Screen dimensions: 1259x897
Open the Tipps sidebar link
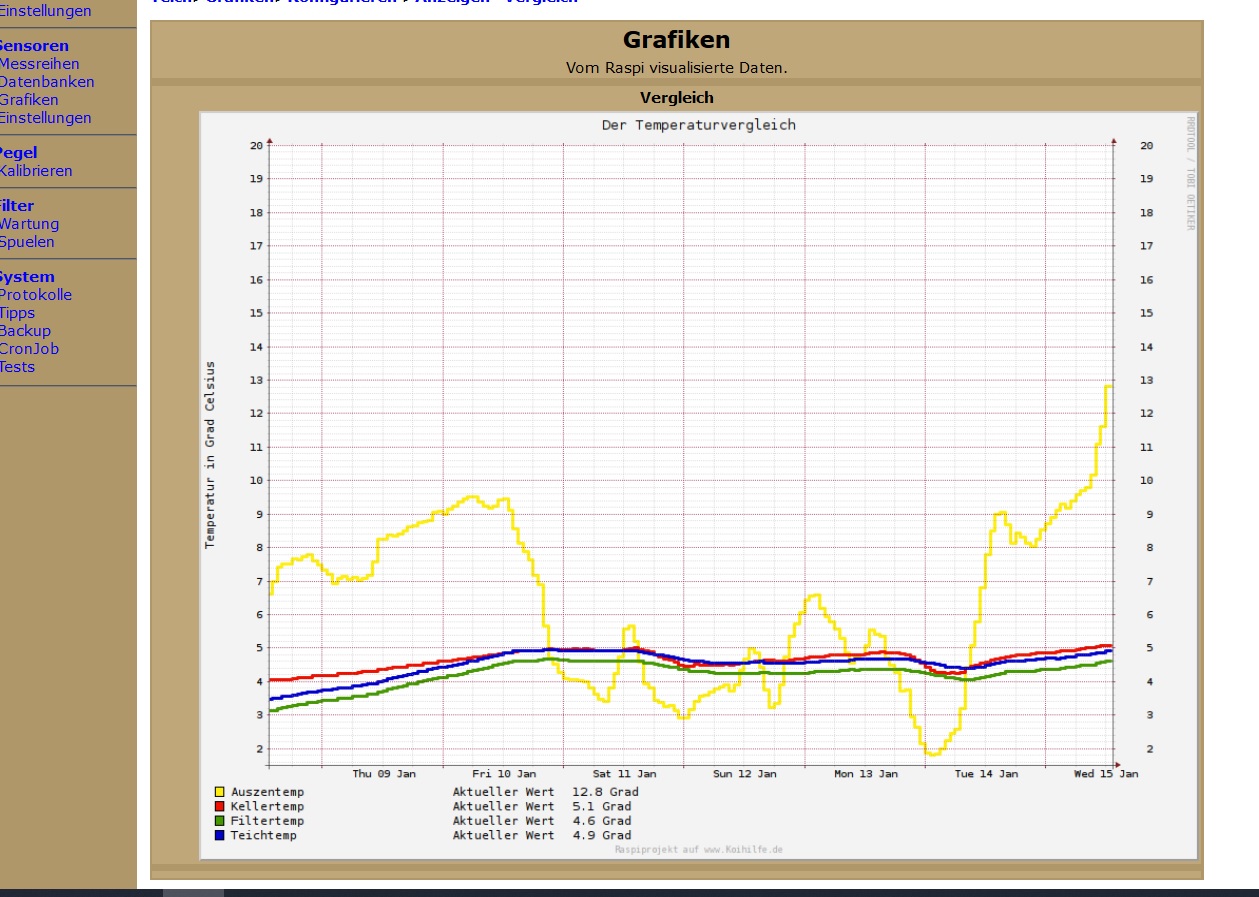[18, 313]
